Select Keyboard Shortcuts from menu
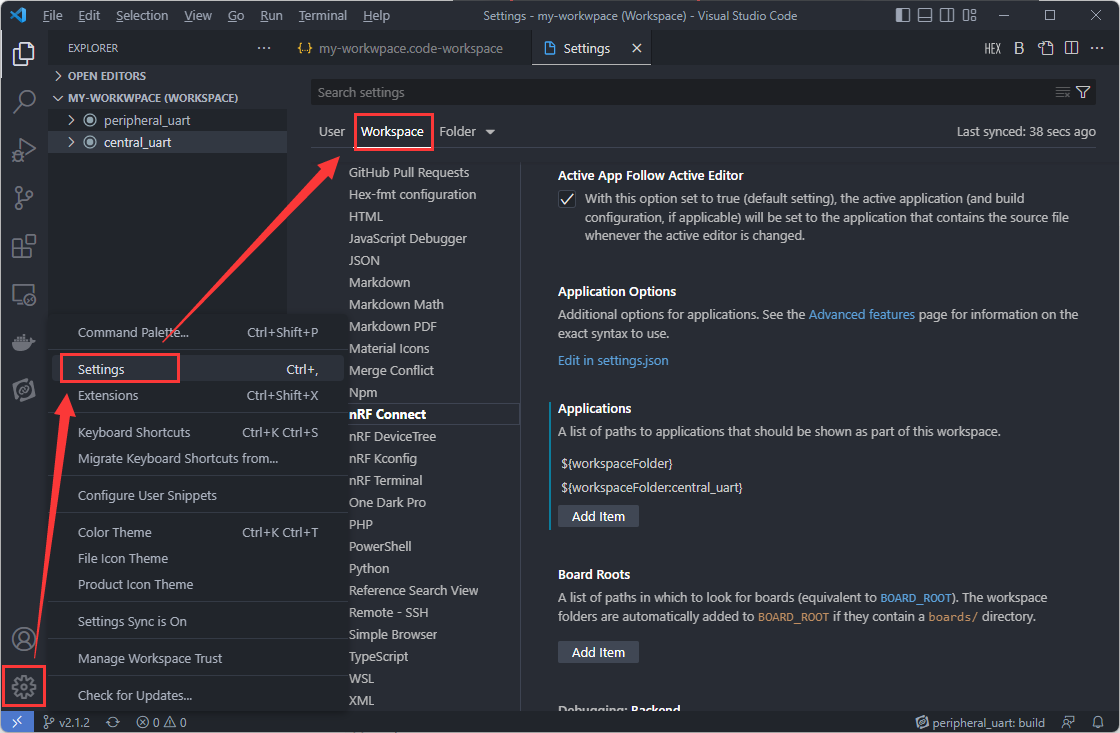The height and width of the screenshot is (733, 1120). click(x=134, y=432)
